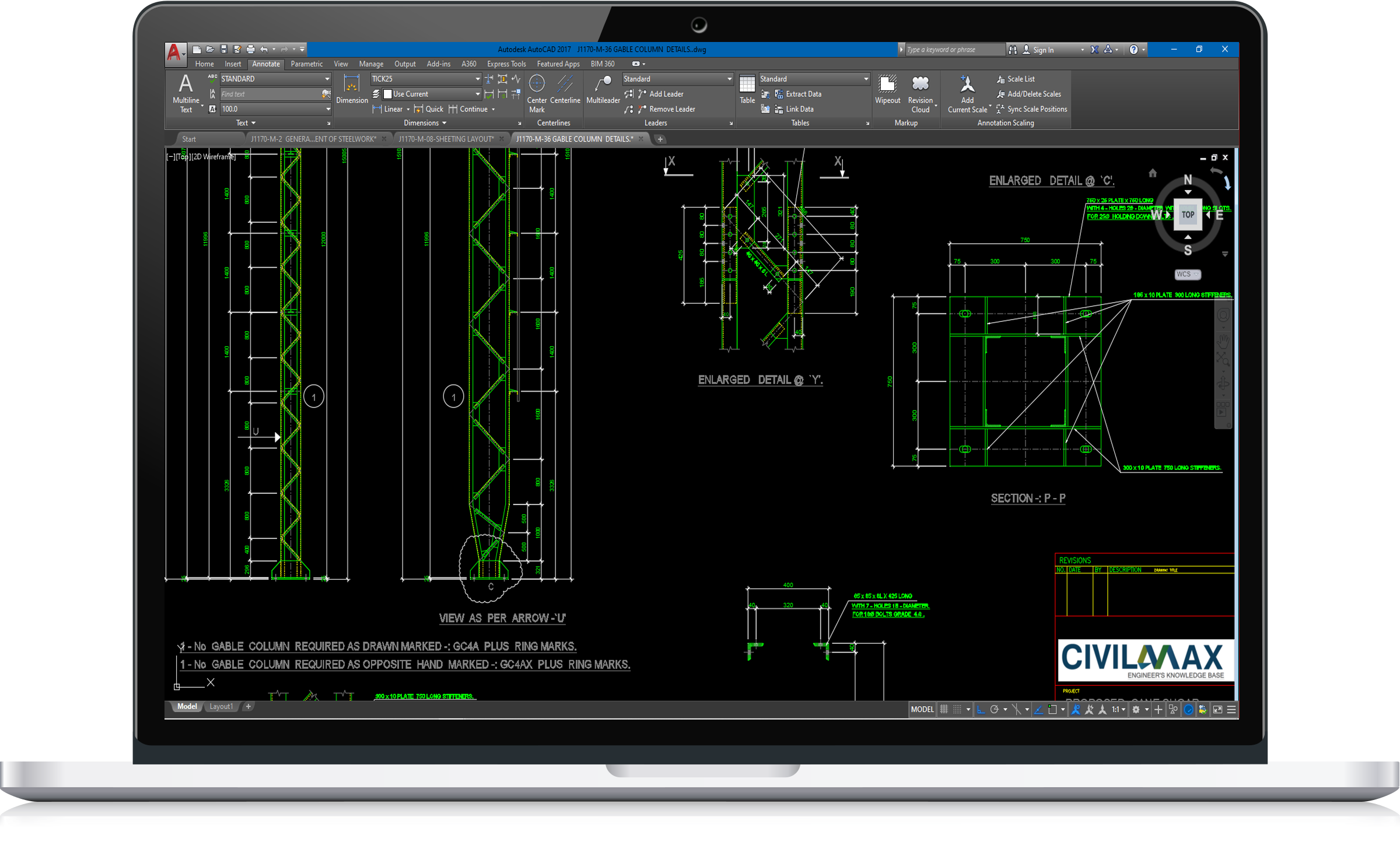The image size is (1400, 842).
Task: Open the table style Standard dropdown
Action: click(814, 79)
